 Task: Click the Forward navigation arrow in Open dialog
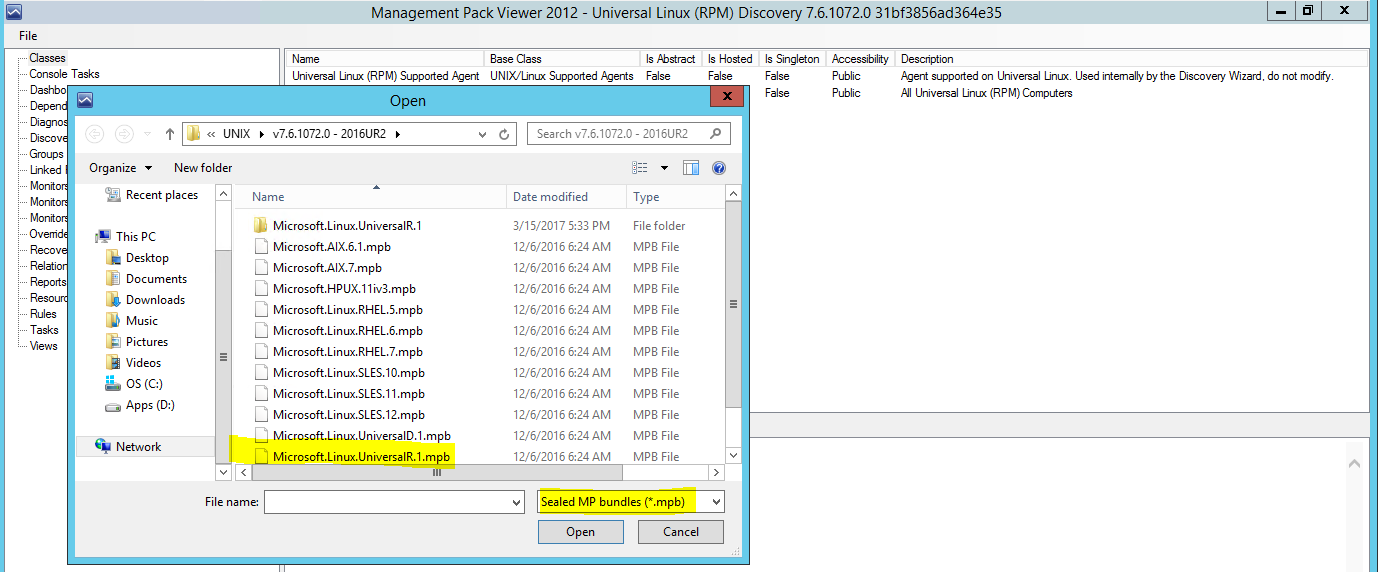[x=124, y=133]
